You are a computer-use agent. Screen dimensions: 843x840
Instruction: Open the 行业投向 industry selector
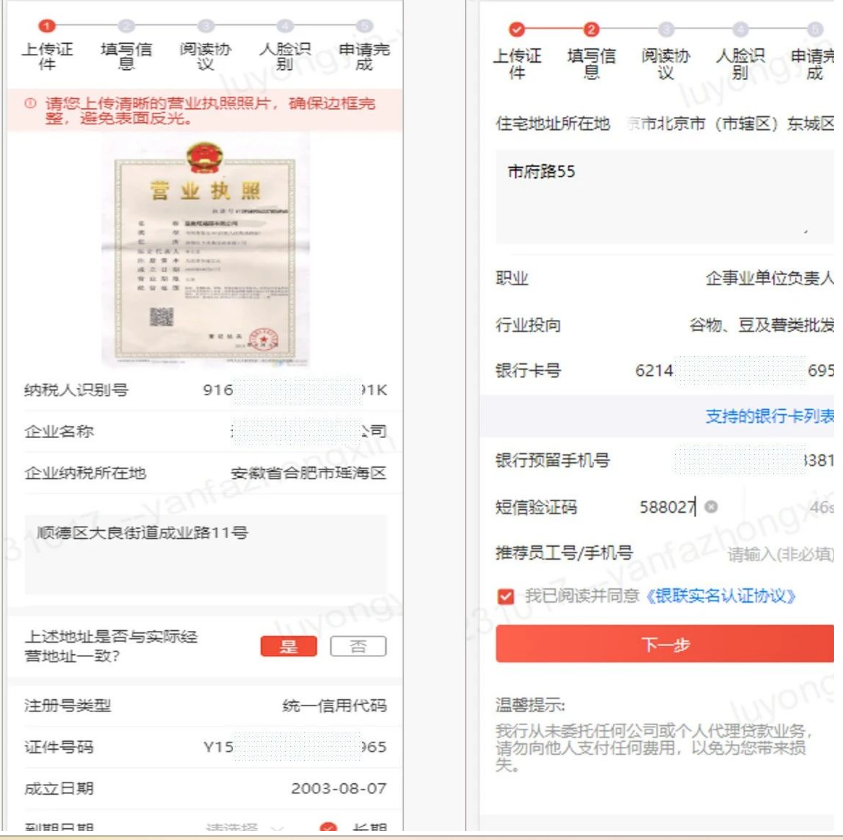[x=664, y=325]
